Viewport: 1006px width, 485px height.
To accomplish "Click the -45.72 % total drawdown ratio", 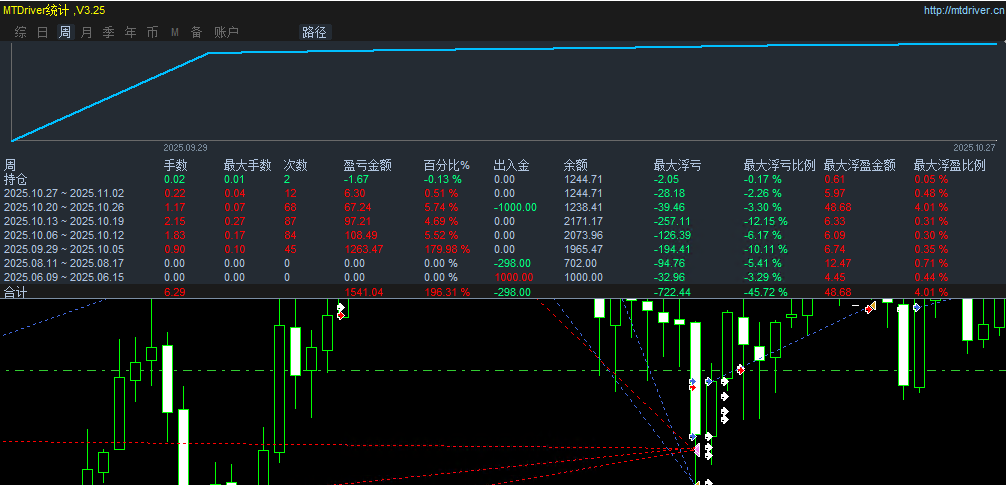I will point(765,292).
